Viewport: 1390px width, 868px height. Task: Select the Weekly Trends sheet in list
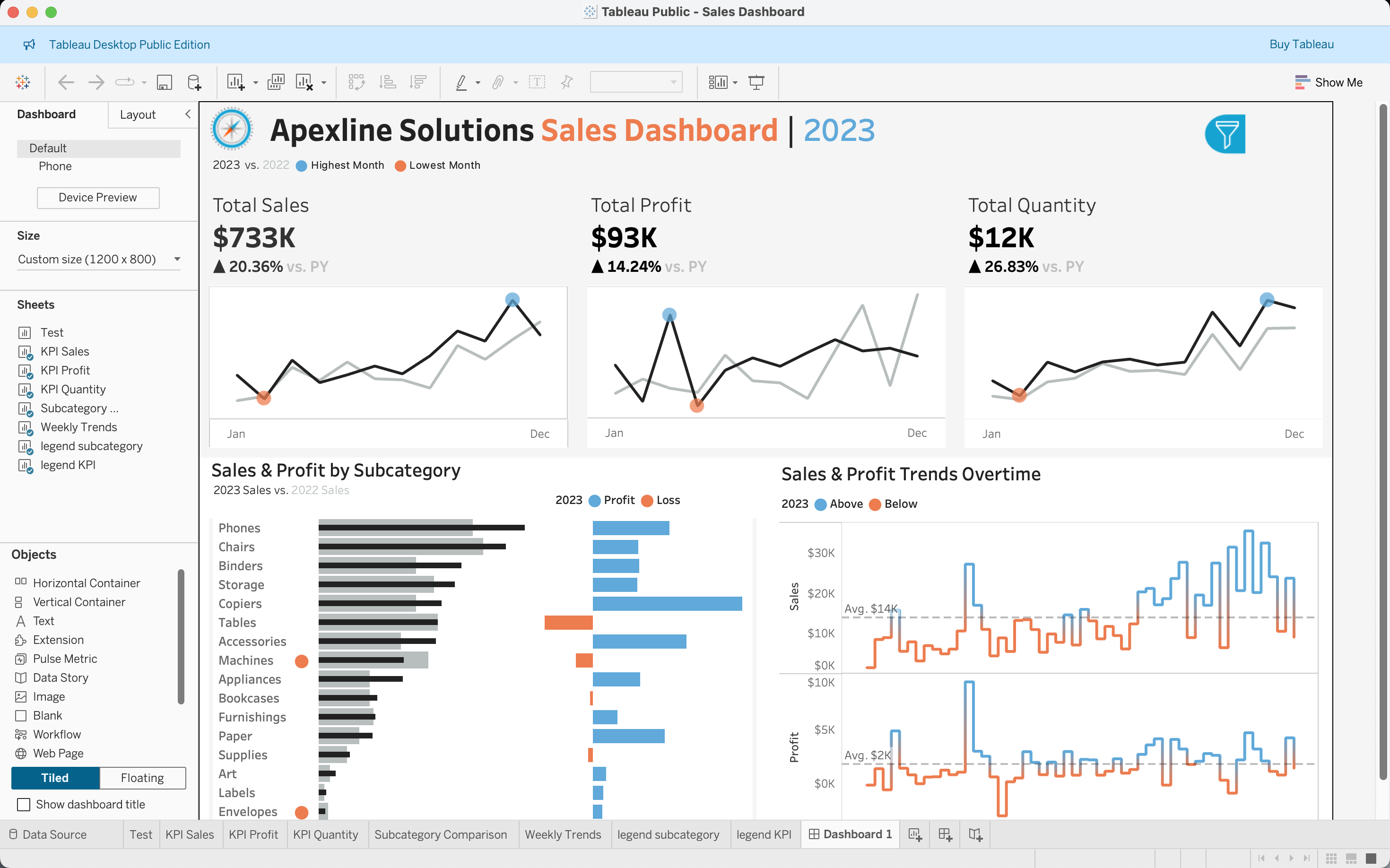click(x=78, y=427)
